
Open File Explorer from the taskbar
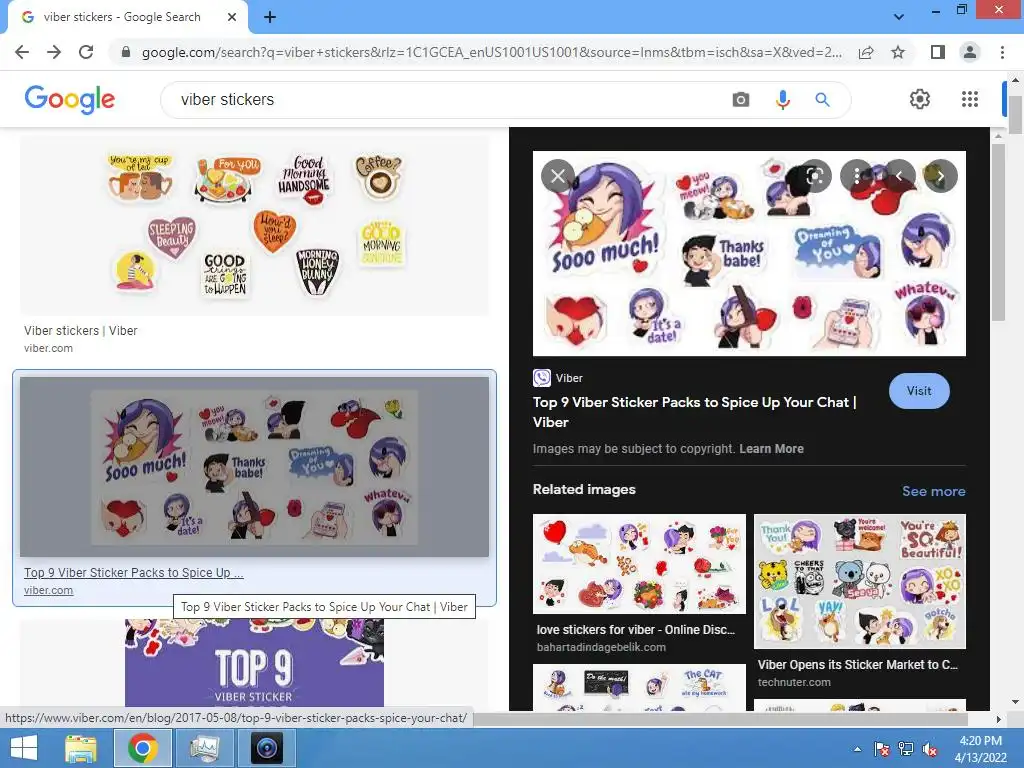click(81, 748)
